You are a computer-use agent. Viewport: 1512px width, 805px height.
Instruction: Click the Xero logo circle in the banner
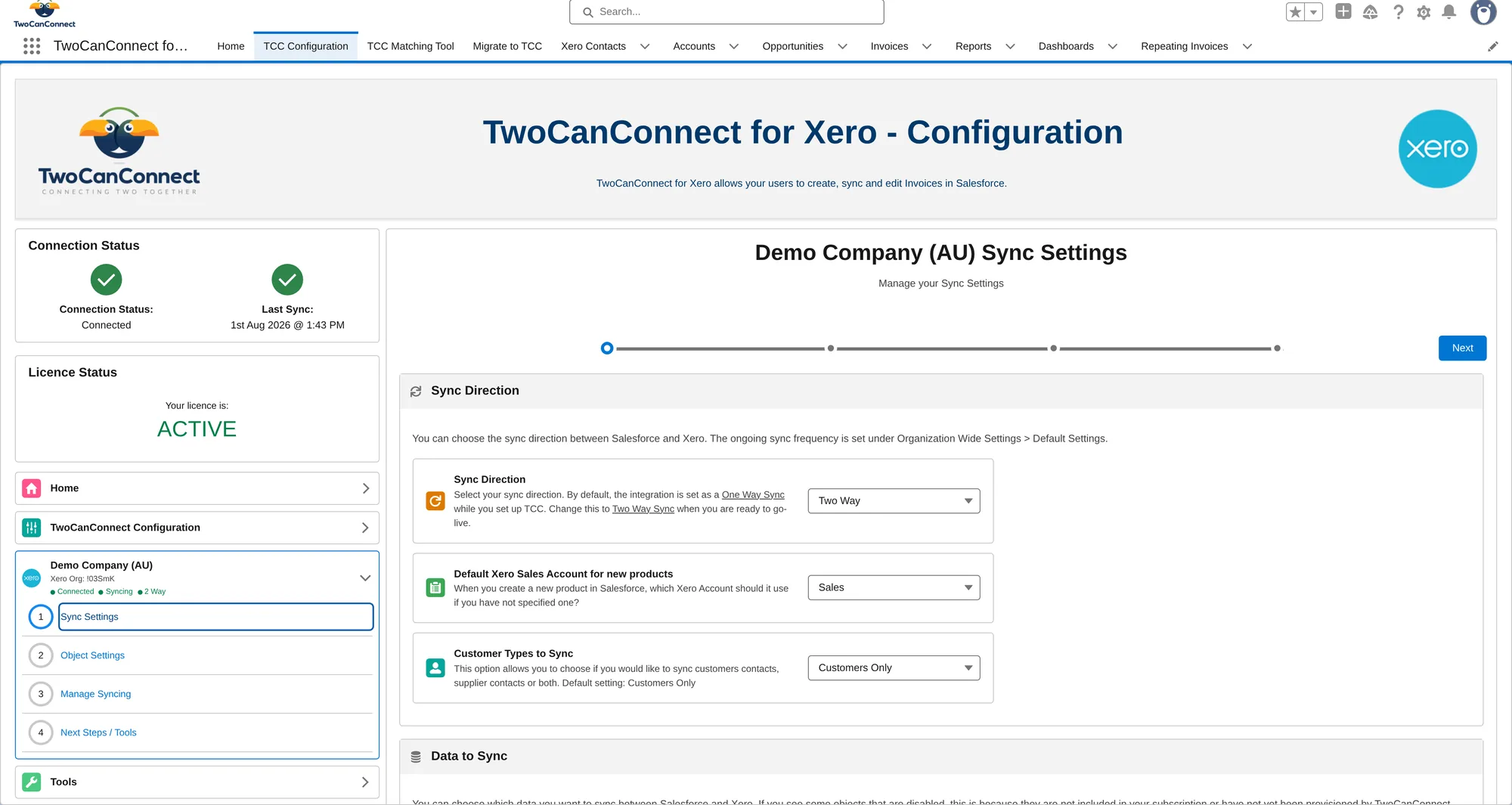(x=1437, y=149)
